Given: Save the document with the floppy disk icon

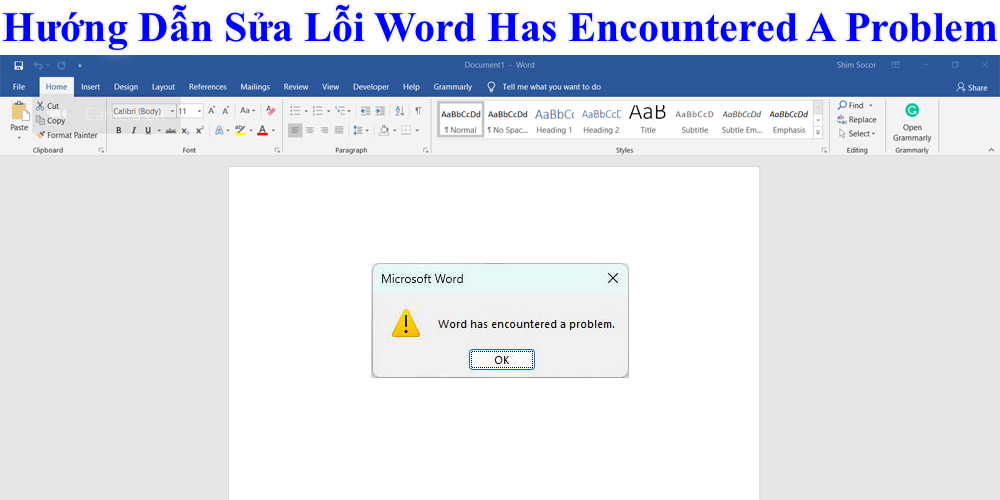Looking at the screenshot, I should tap(18, 65).
